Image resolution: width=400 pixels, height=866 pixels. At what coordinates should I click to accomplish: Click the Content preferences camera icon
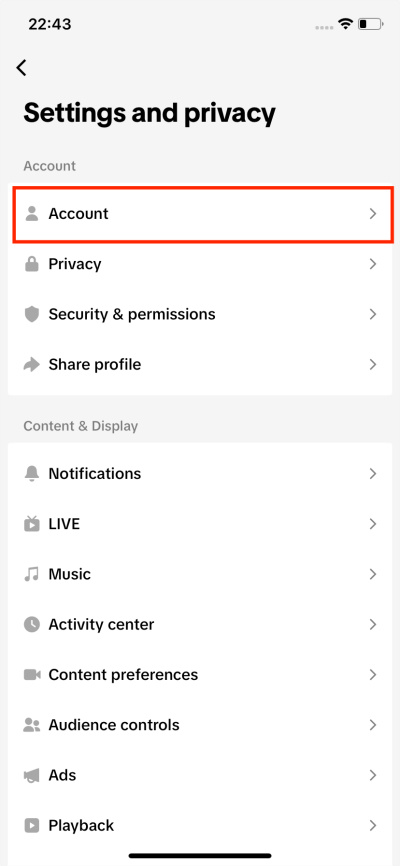(32, 674)
